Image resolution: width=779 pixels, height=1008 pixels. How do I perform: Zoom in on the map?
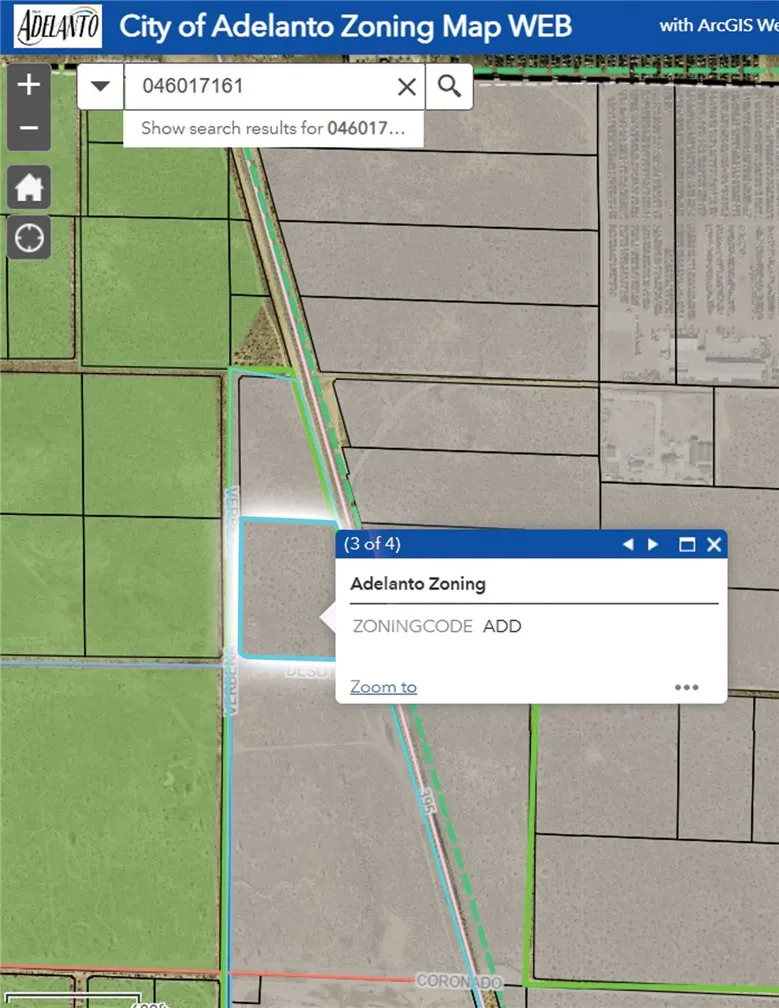pyautogui.click(x=29, y=85)
